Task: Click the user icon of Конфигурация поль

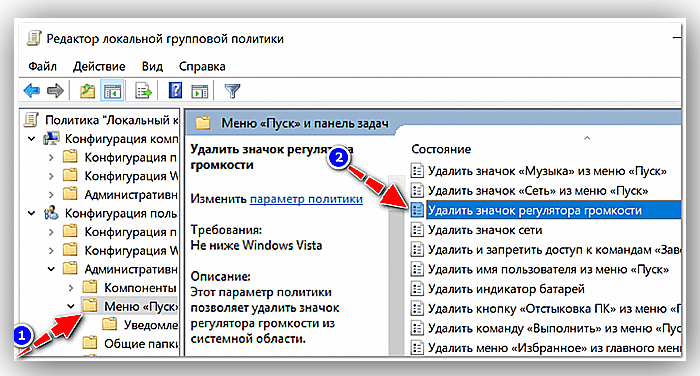Action: pyautogui.click(x=51, y=213)
